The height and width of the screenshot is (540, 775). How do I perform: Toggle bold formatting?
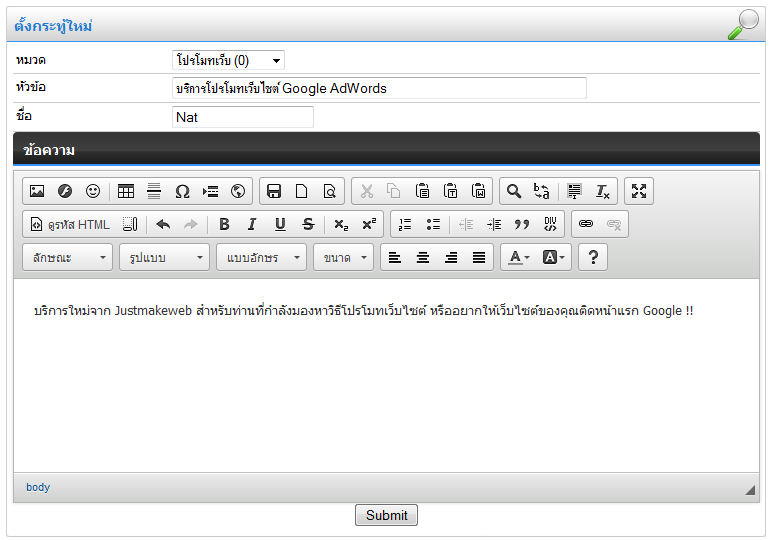(224, 224)
